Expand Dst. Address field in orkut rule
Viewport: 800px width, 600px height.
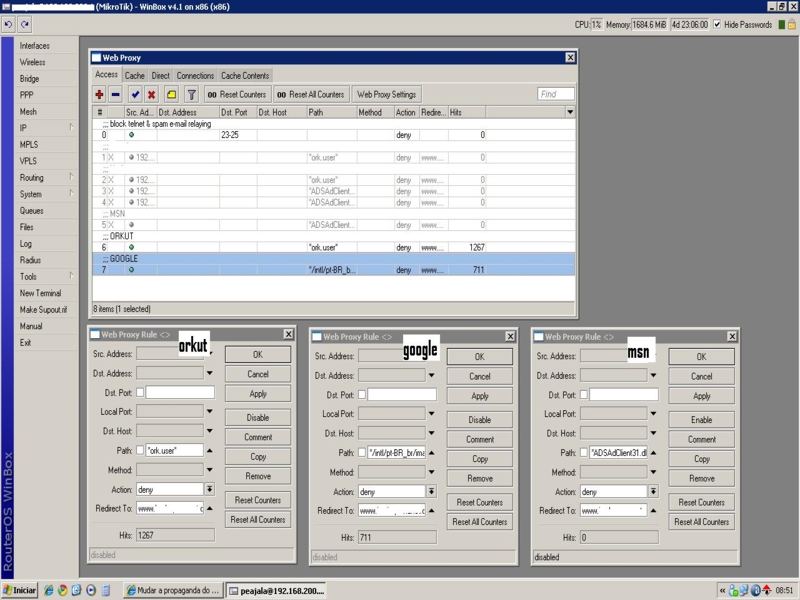click(x=210, y=373)
